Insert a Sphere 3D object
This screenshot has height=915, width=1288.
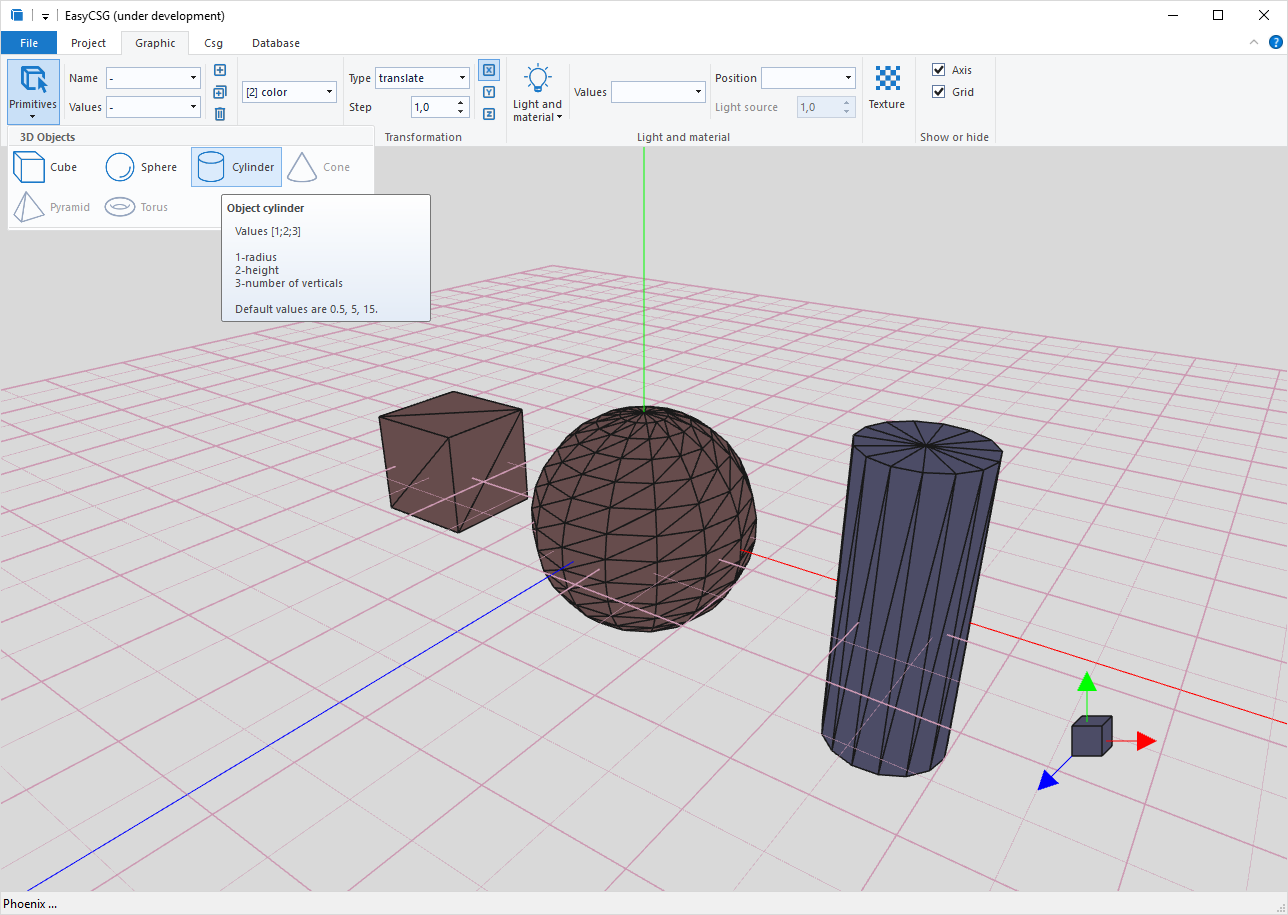(x=142, y=167)
